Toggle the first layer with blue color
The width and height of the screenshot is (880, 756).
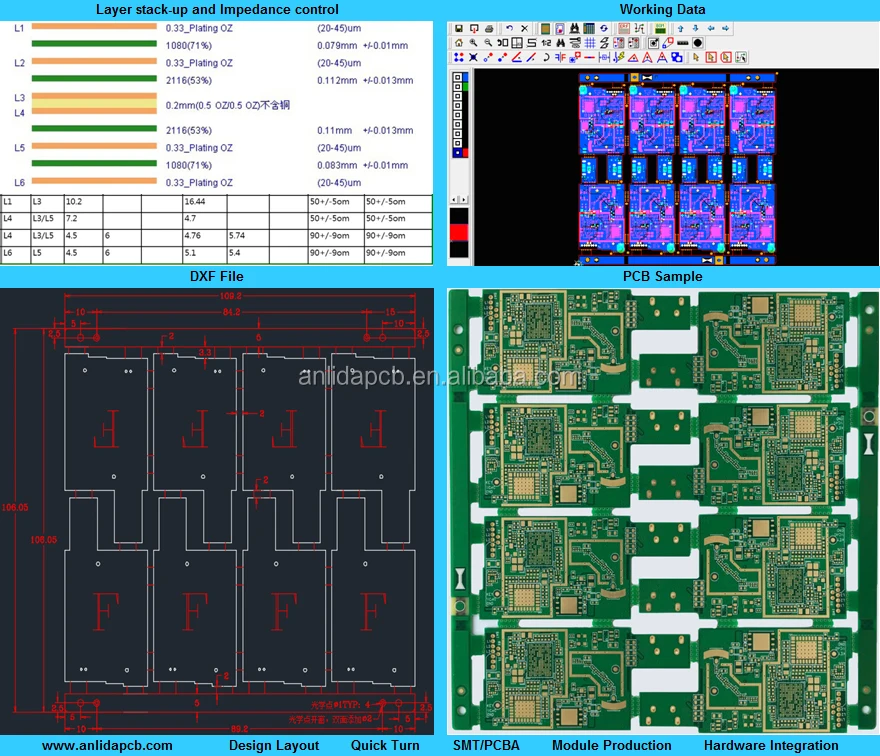459,76
